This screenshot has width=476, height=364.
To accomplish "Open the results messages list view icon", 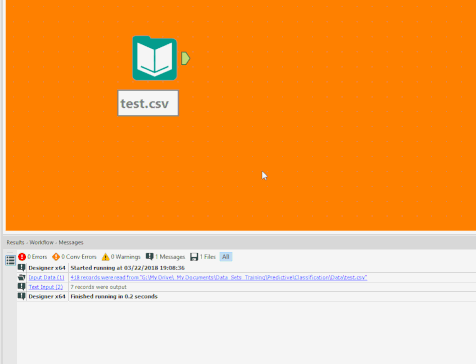I will [x=10, y=260].
